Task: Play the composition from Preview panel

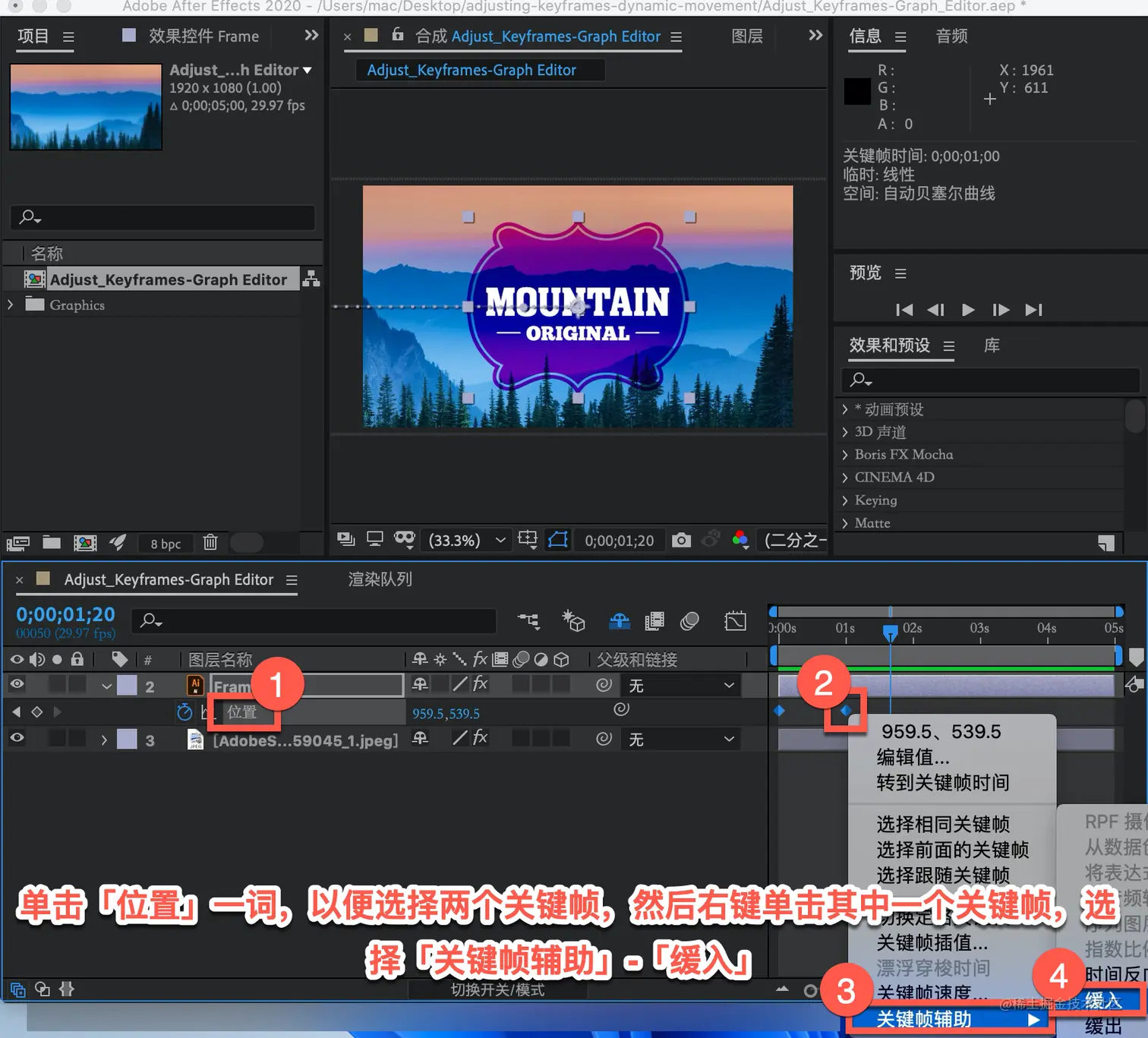Action: [968, 310]
